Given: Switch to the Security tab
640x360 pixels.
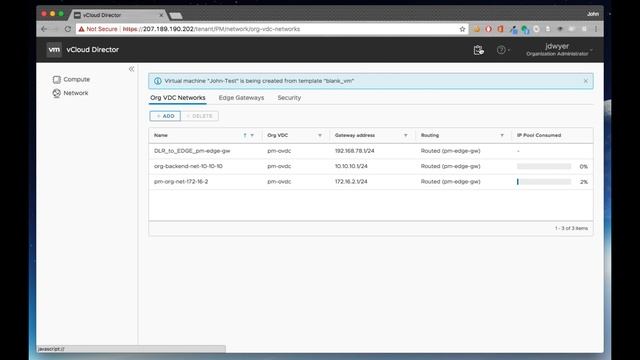Looking at the screenshot, I should [289, 98].
